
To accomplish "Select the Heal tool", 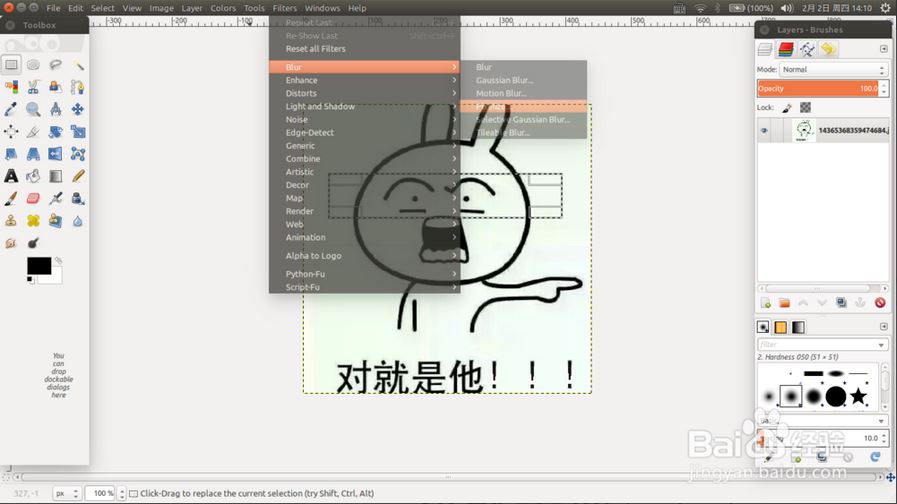I will tap(33, 221).
